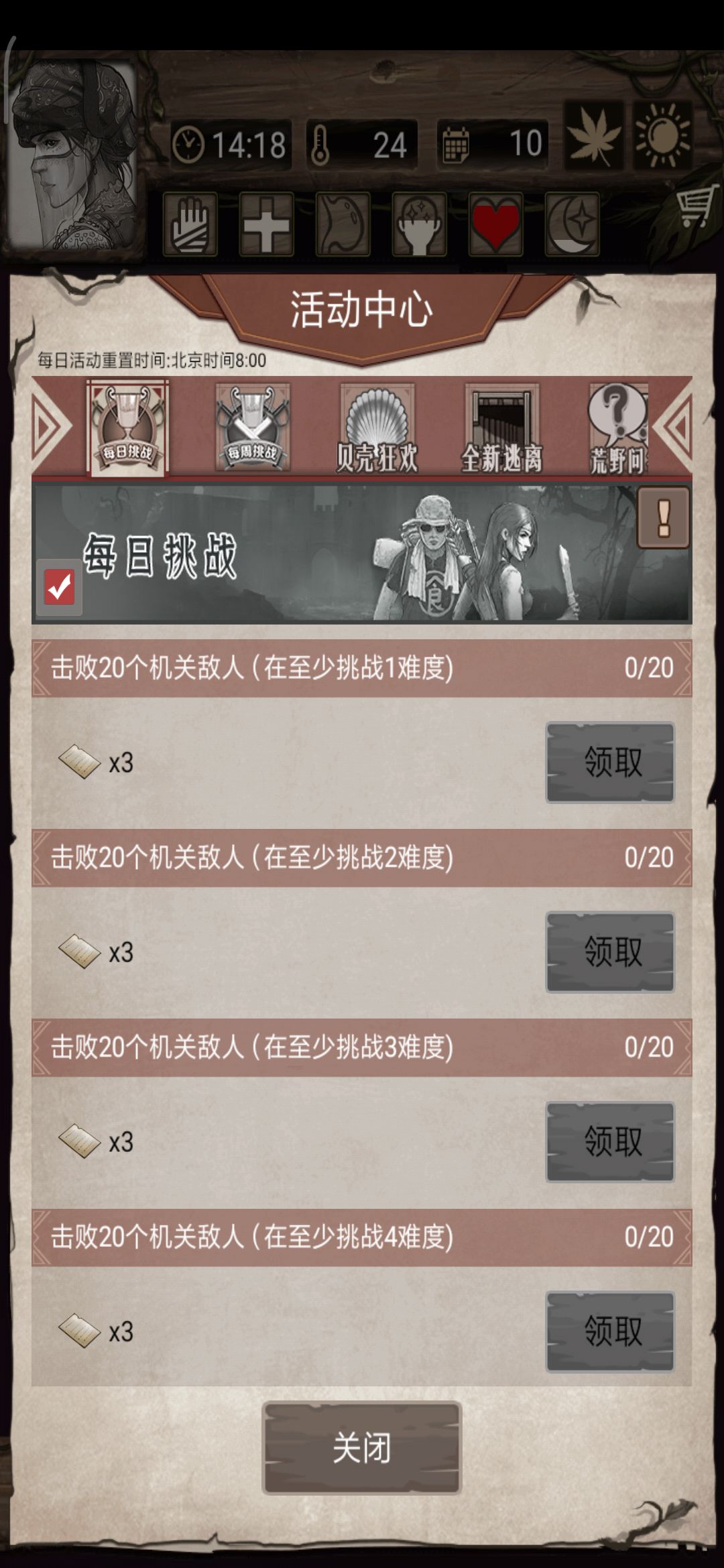The width and height of the screenshot is (724, 1568).
Task: Tap the player character portrait
Action: 72,155
